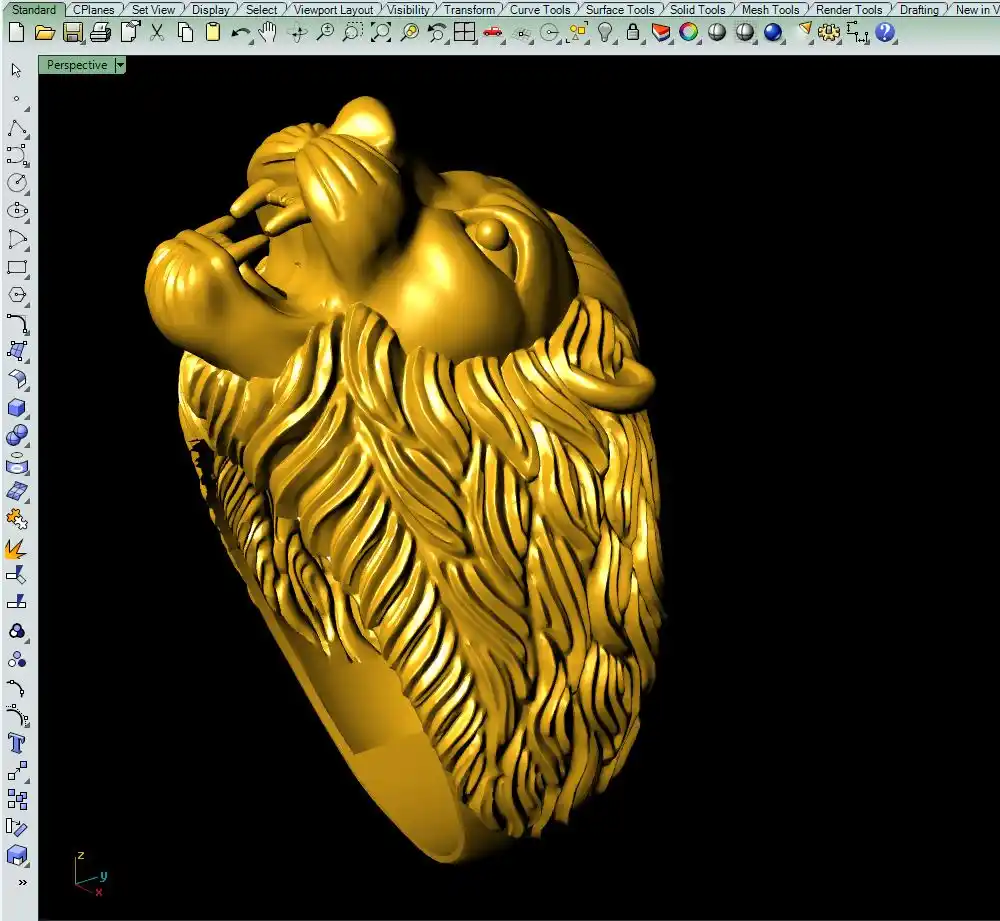Click the Zoom Extents icon
This screenshot has width=1000, height=921.
point(381,32)
